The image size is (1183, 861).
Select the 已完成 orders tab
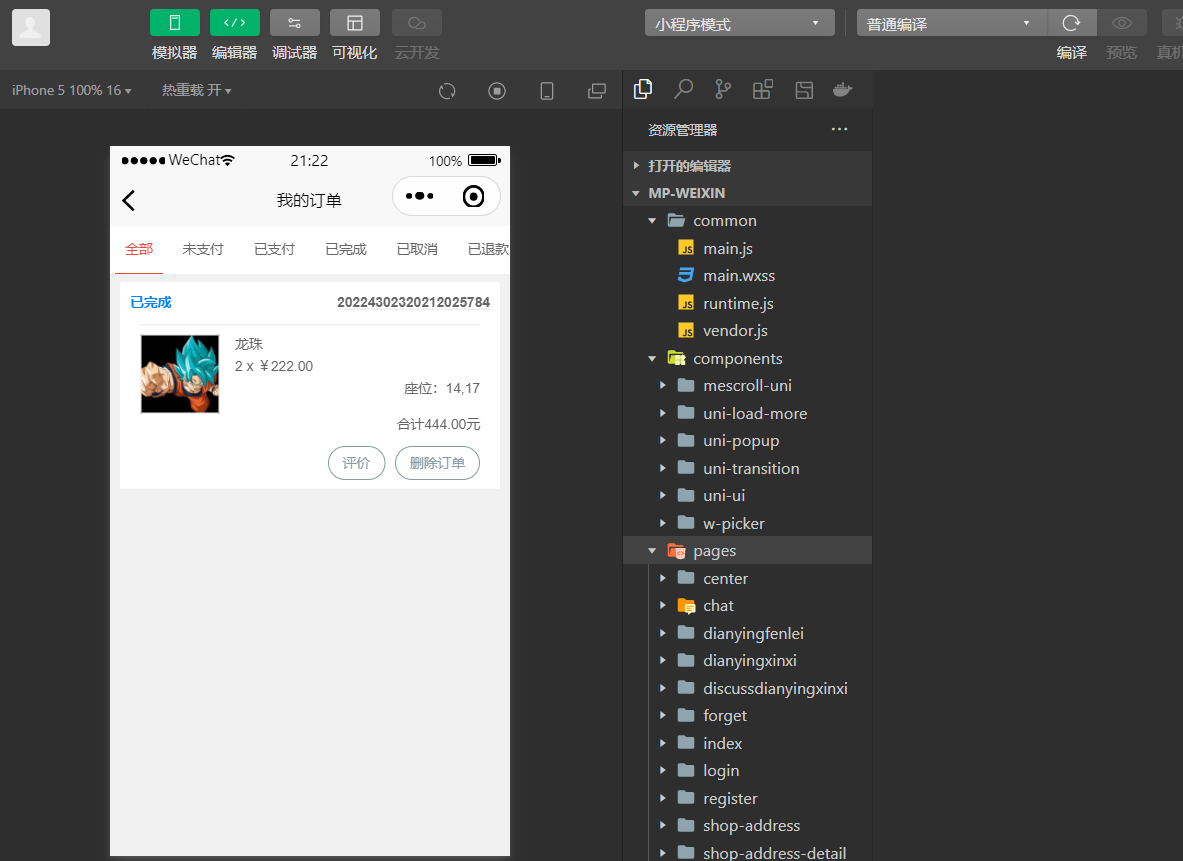click(346, 249)
